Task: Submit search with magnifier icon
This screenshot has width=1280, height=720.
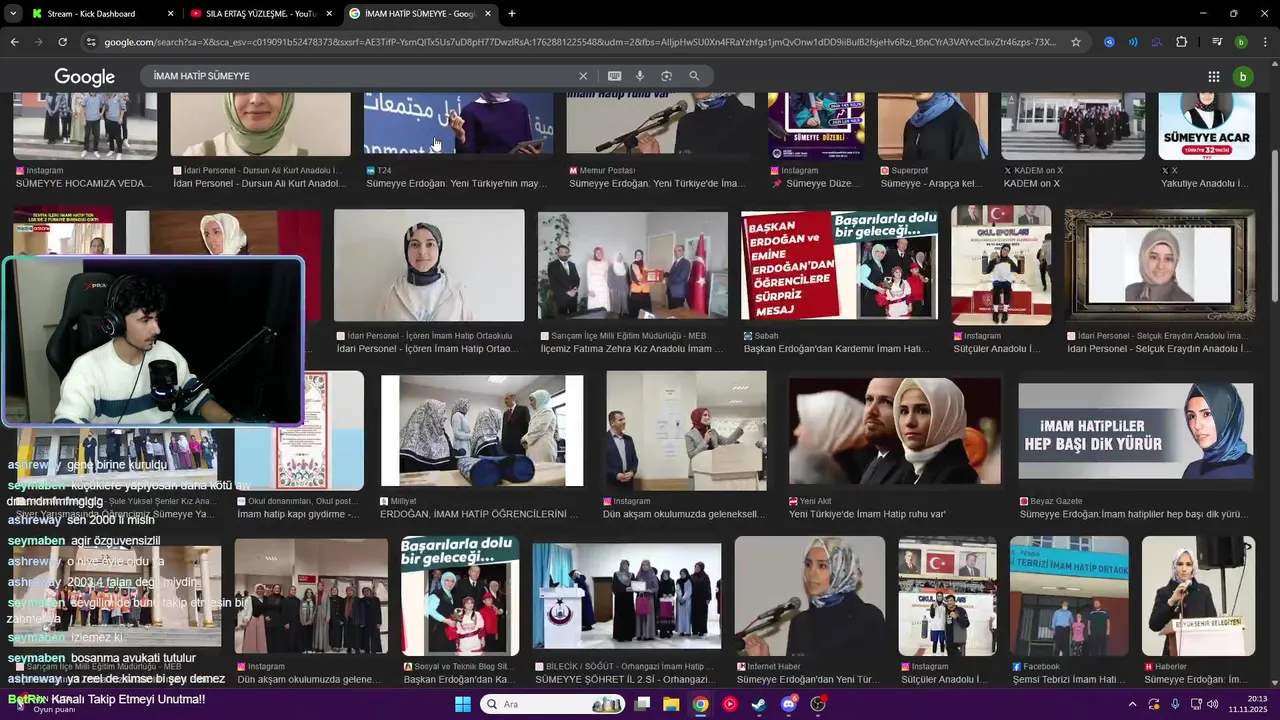Action: 694,76
